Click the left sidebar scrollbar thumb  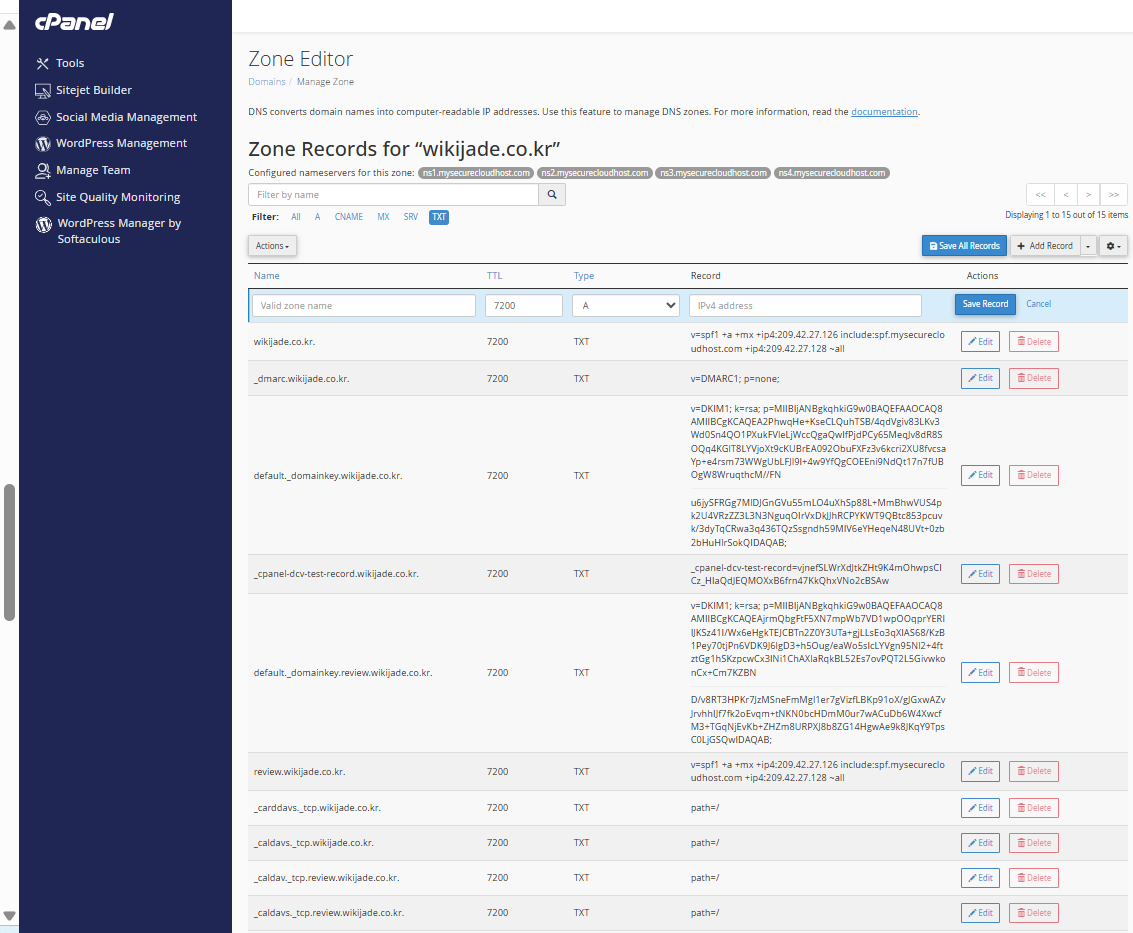click(9, 553)
